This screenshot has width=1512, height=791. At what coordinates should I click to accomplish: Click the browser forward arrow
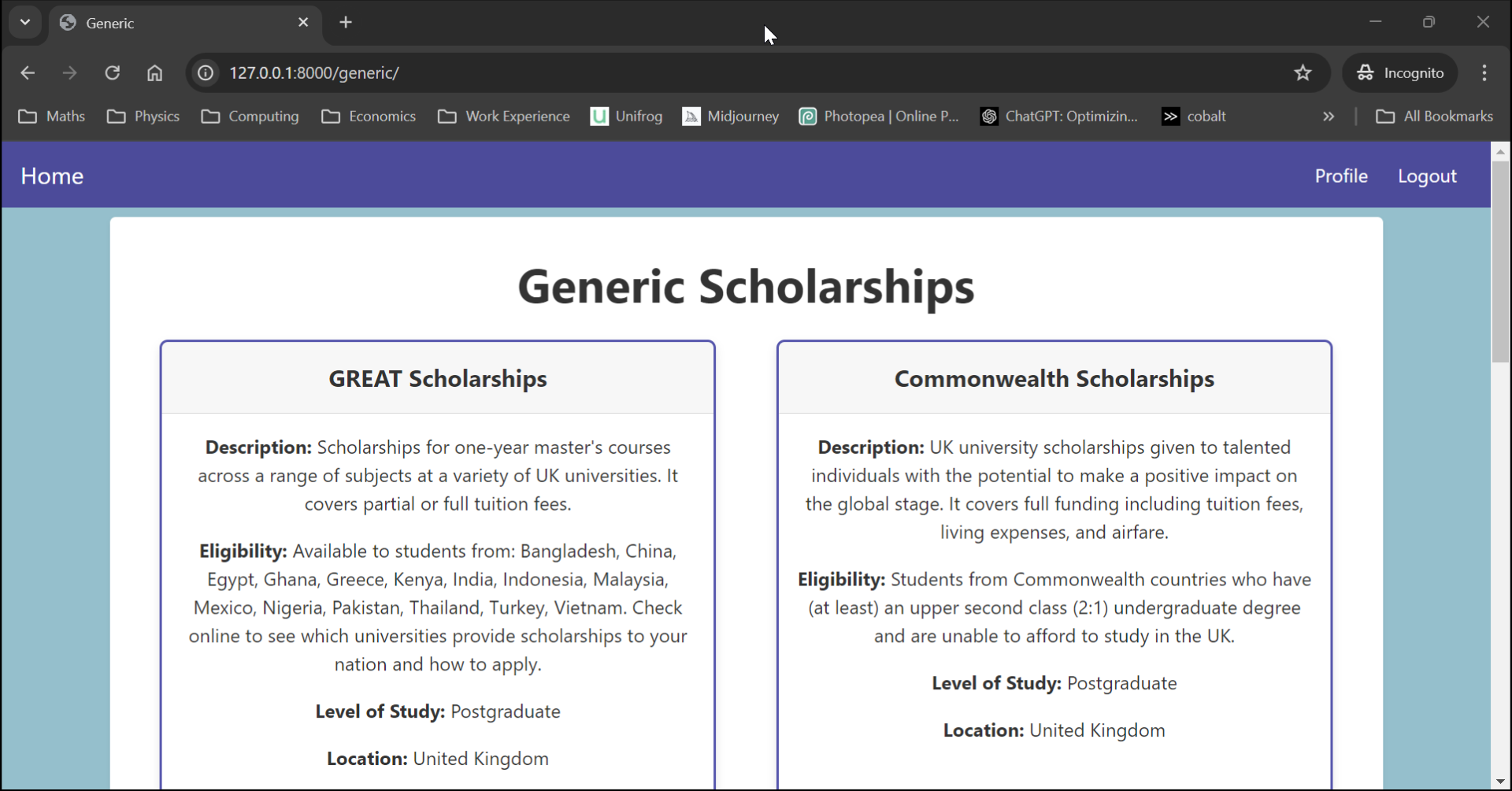(70, 73)
